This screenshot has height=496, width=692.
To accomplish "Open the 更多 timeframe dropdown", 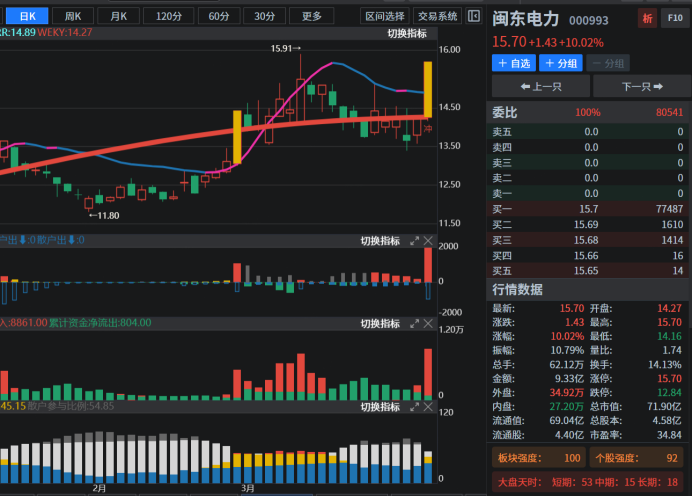I will coord(312,16).
